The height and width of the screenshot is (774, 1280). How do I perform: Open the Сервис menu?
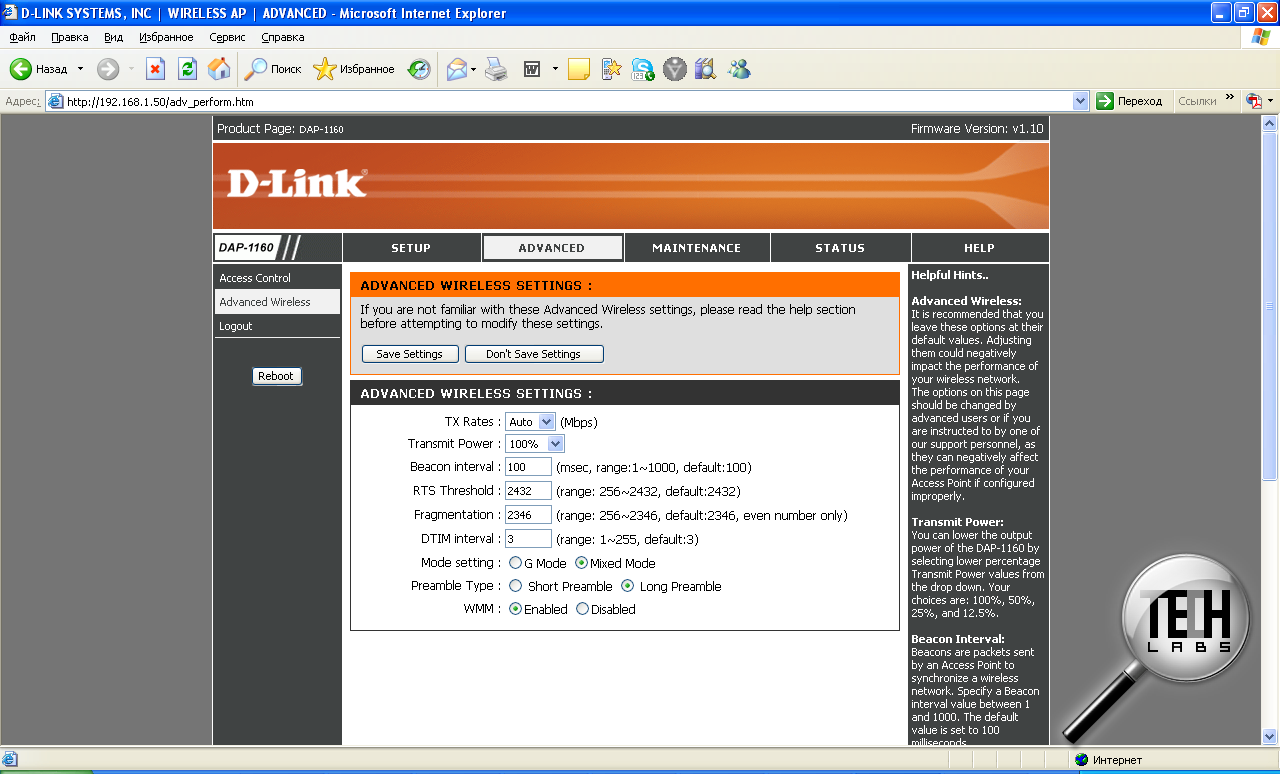point(227,37)
